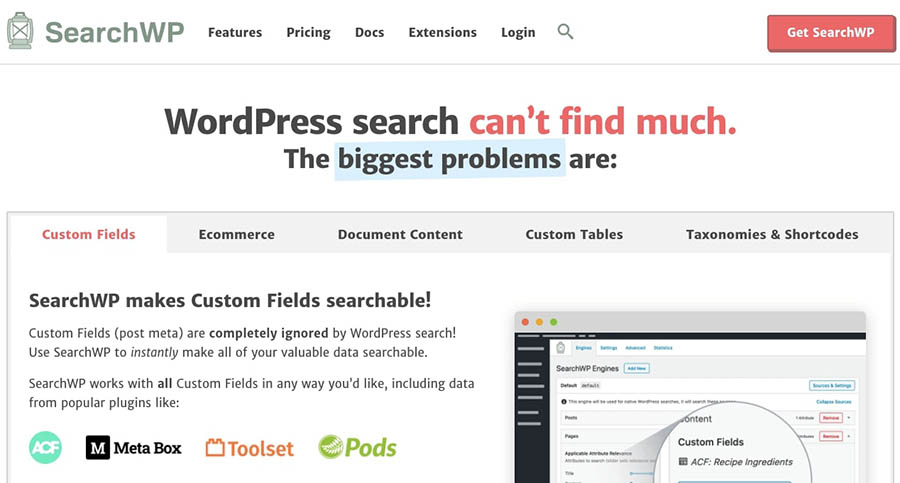Open the Taxonomies & Shortcodes tab
Image resolution: width=900 pixels, height=483 pixels.
coord(772,234)
